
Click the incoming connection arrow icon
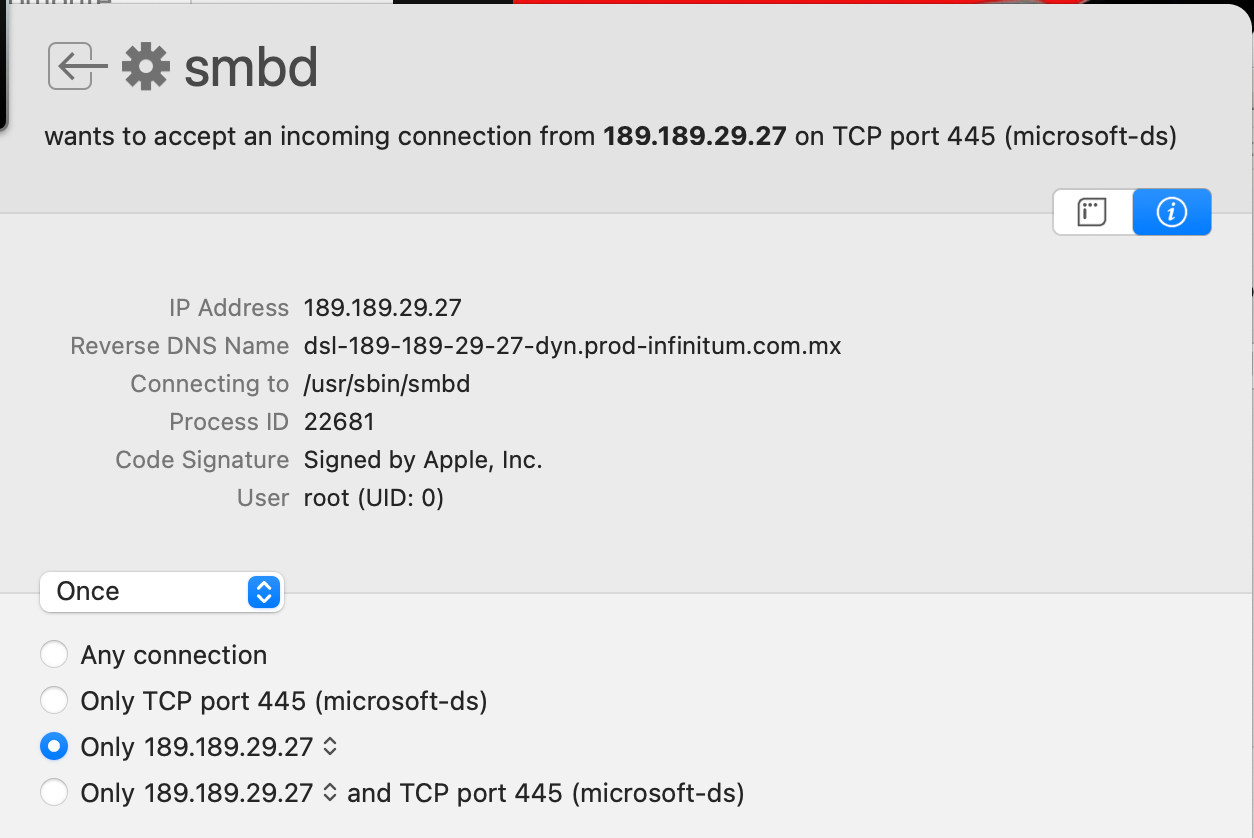[78, 67]
